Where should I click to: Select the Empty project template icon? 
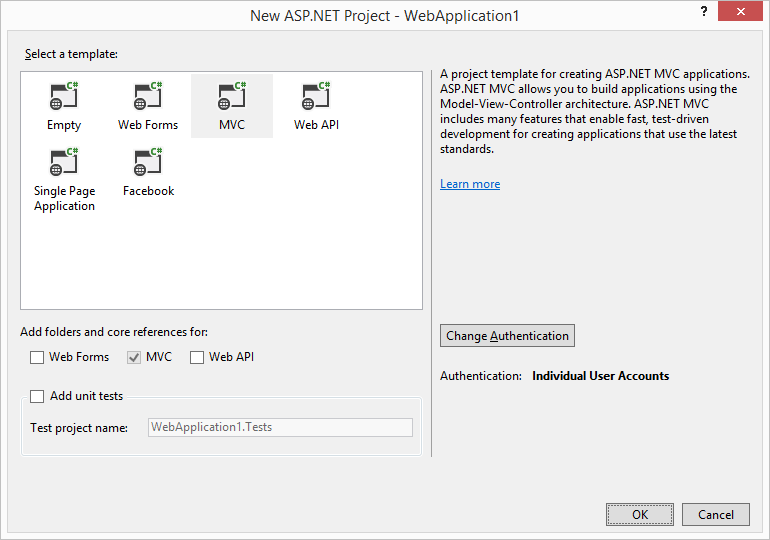pos(64,97)
